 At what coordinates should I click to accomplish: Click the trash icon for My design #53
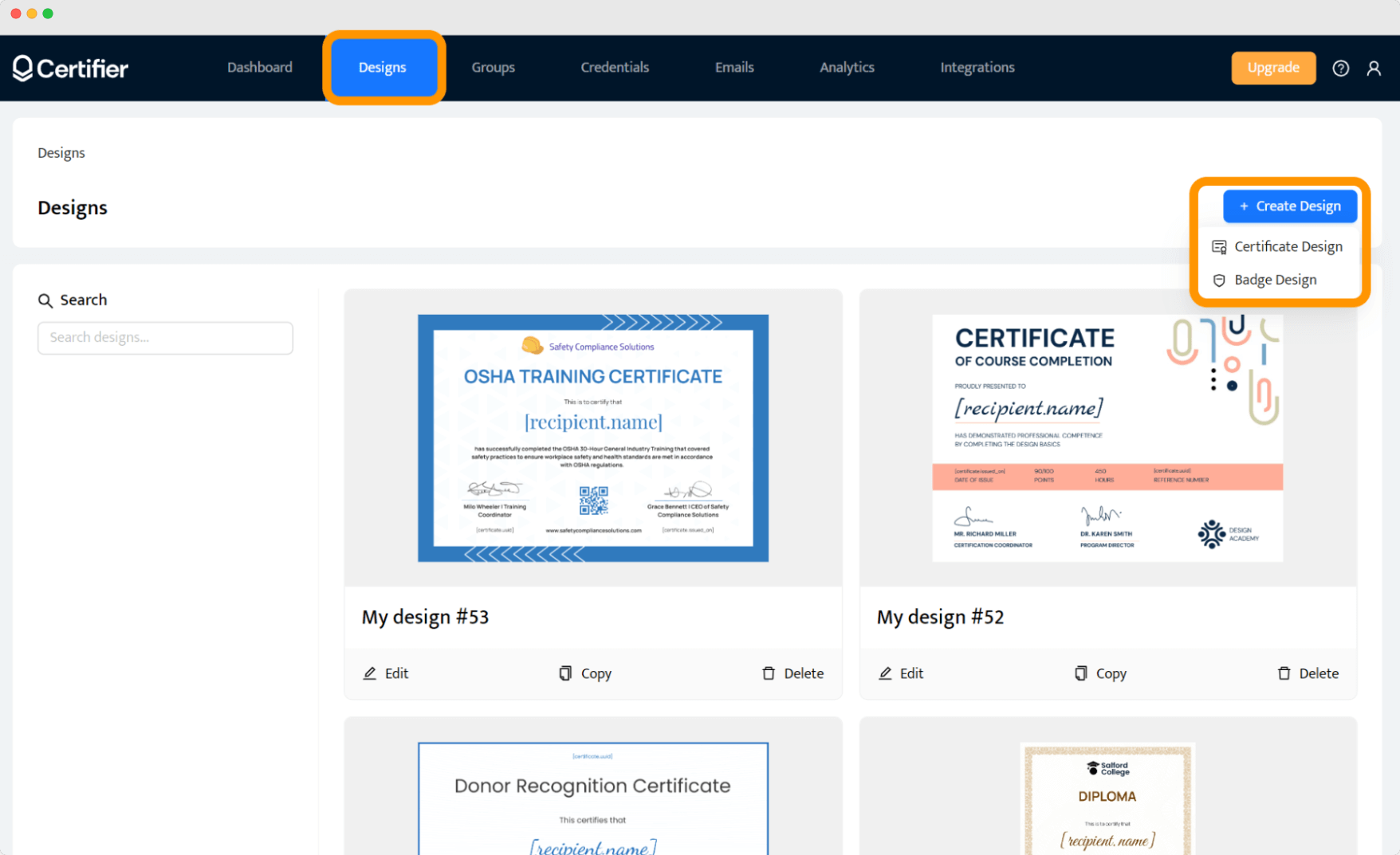(x=769, y=673)
